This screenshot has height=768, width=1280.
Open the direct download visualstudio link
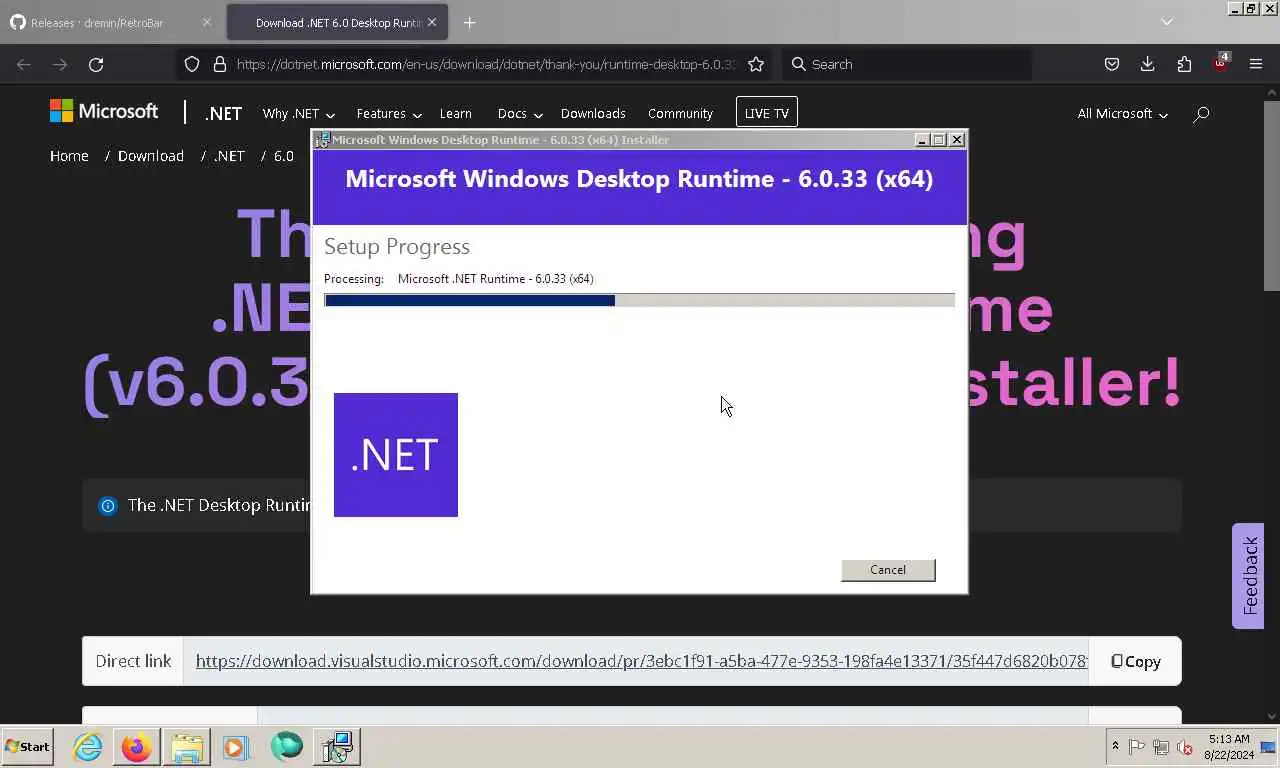click(641, 661)
